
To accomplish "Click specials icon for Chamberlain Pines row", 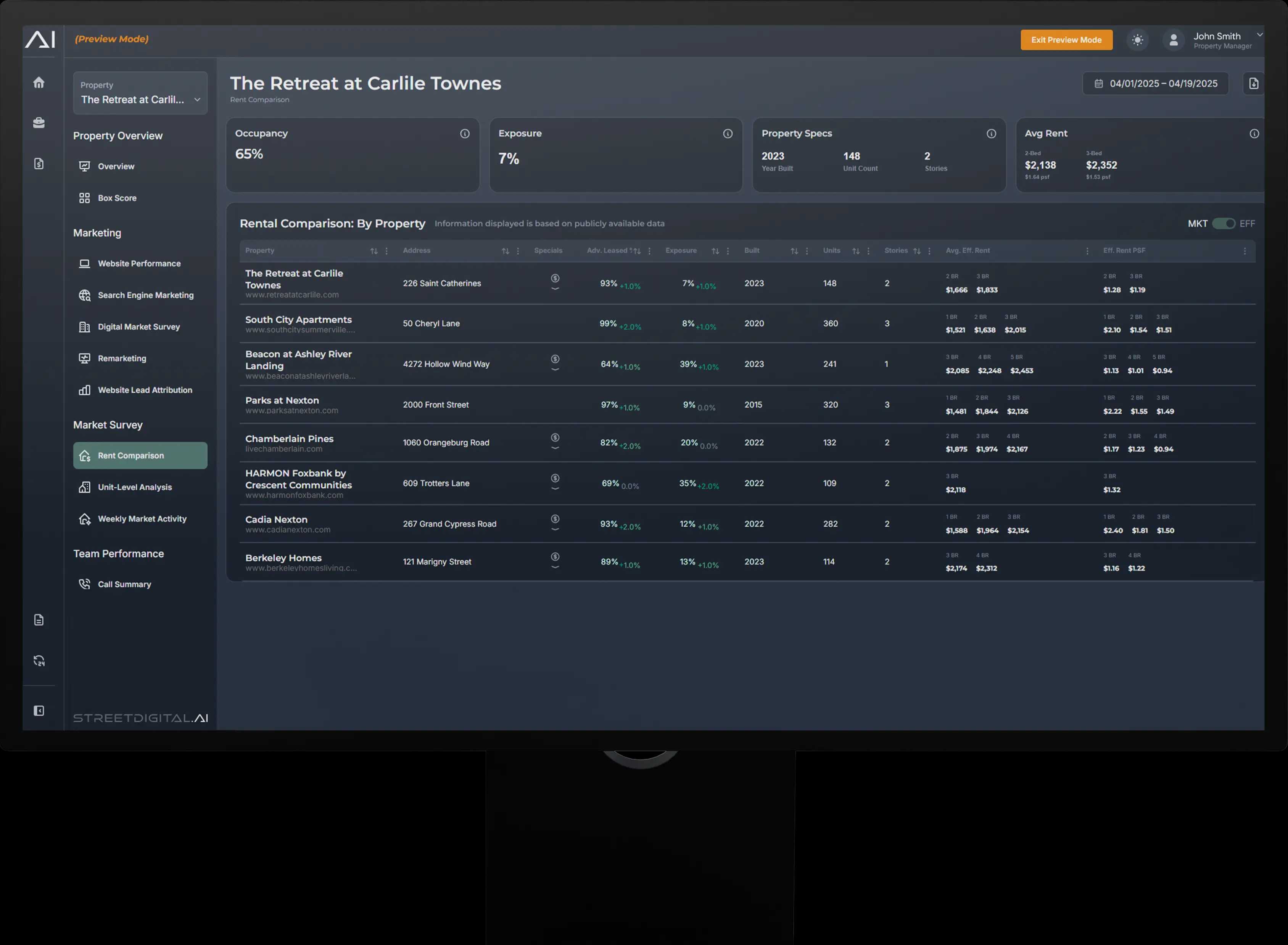I will click(555, 442).
